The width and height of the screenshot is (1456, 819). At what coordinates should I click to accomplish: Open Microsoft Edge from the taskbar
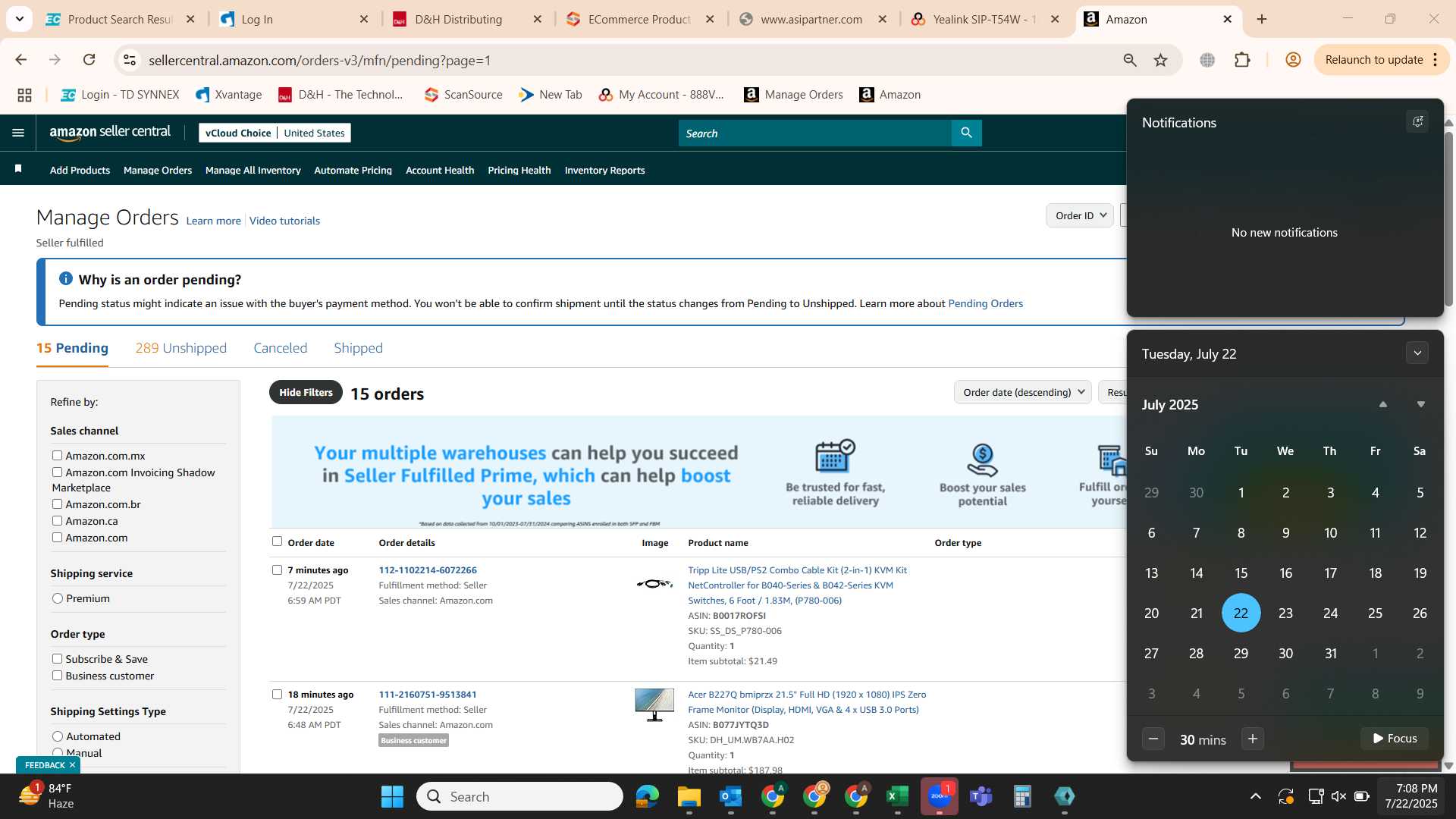pos(648,796)
